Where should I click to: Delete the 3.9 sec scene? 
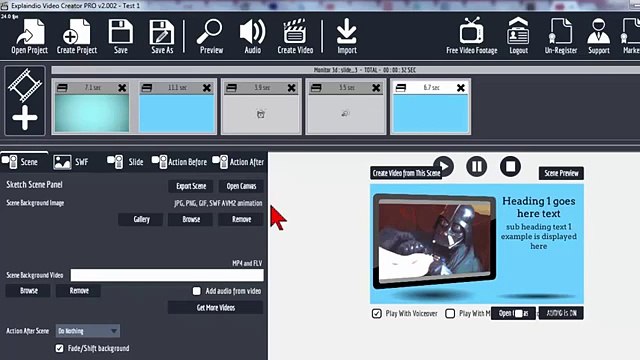(291, 88)
